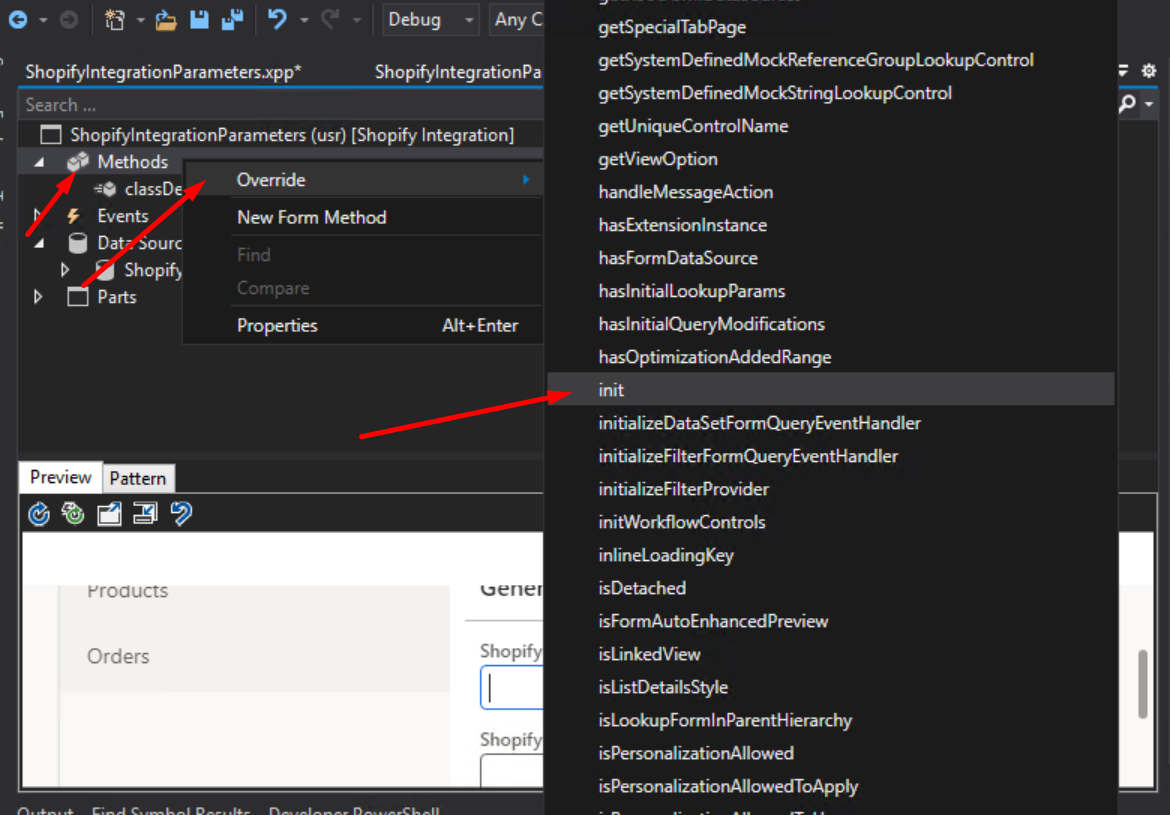Image resolution: width=1170 pixels, height=815 pixels.
Task: Expand the Shopify data source node
Action: pos(66,269)
